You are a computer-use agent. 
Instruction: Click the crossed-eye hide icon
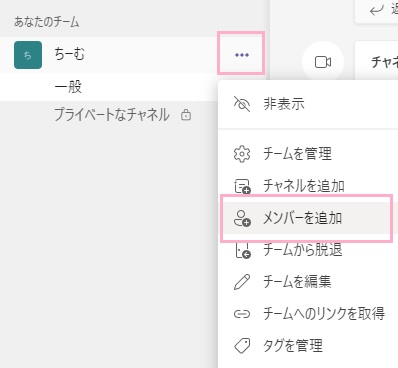pos(242,104)
